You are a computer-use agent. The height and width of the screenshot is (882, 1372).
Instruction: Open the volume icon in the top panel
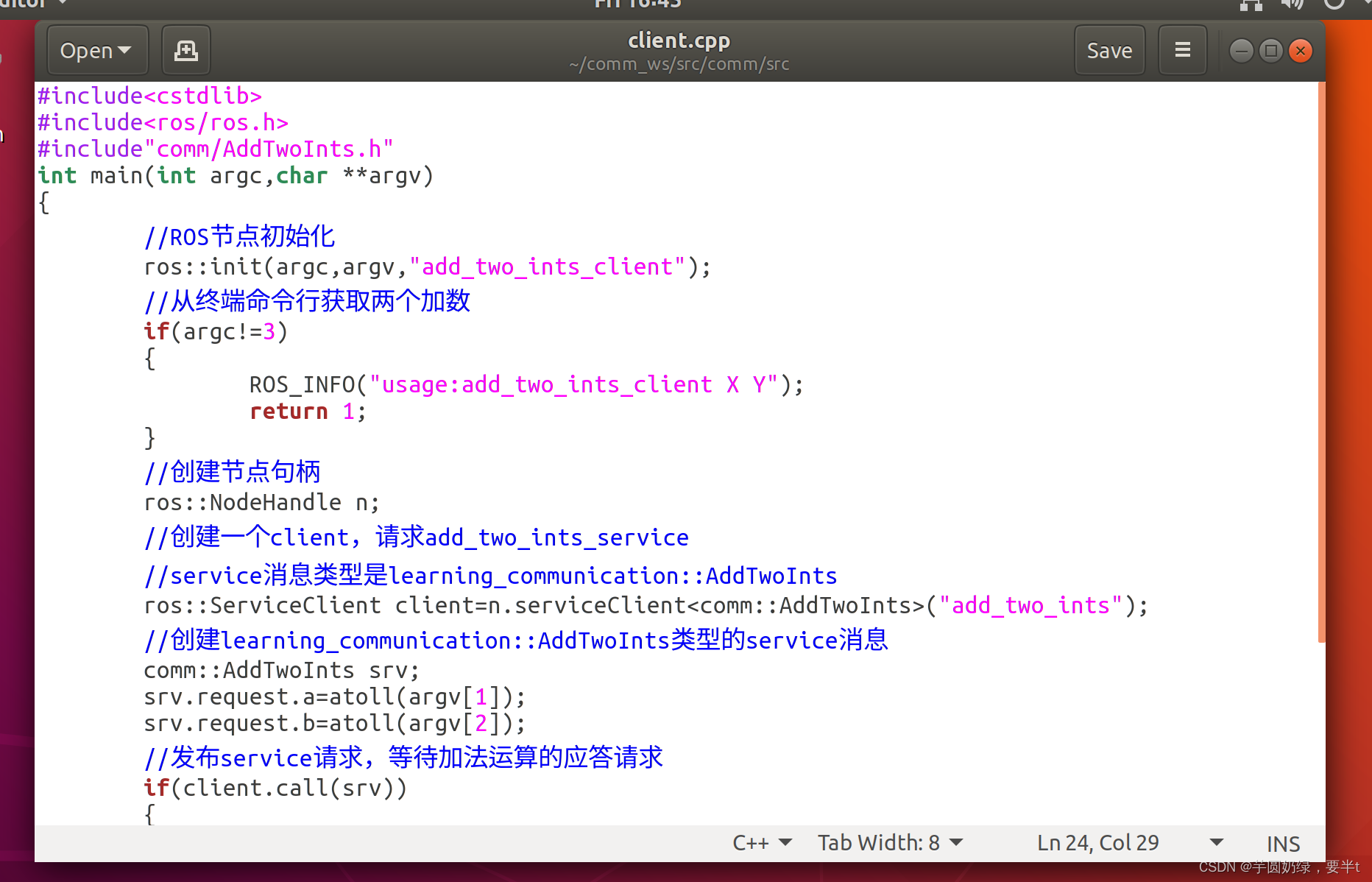pos(1292,4)
